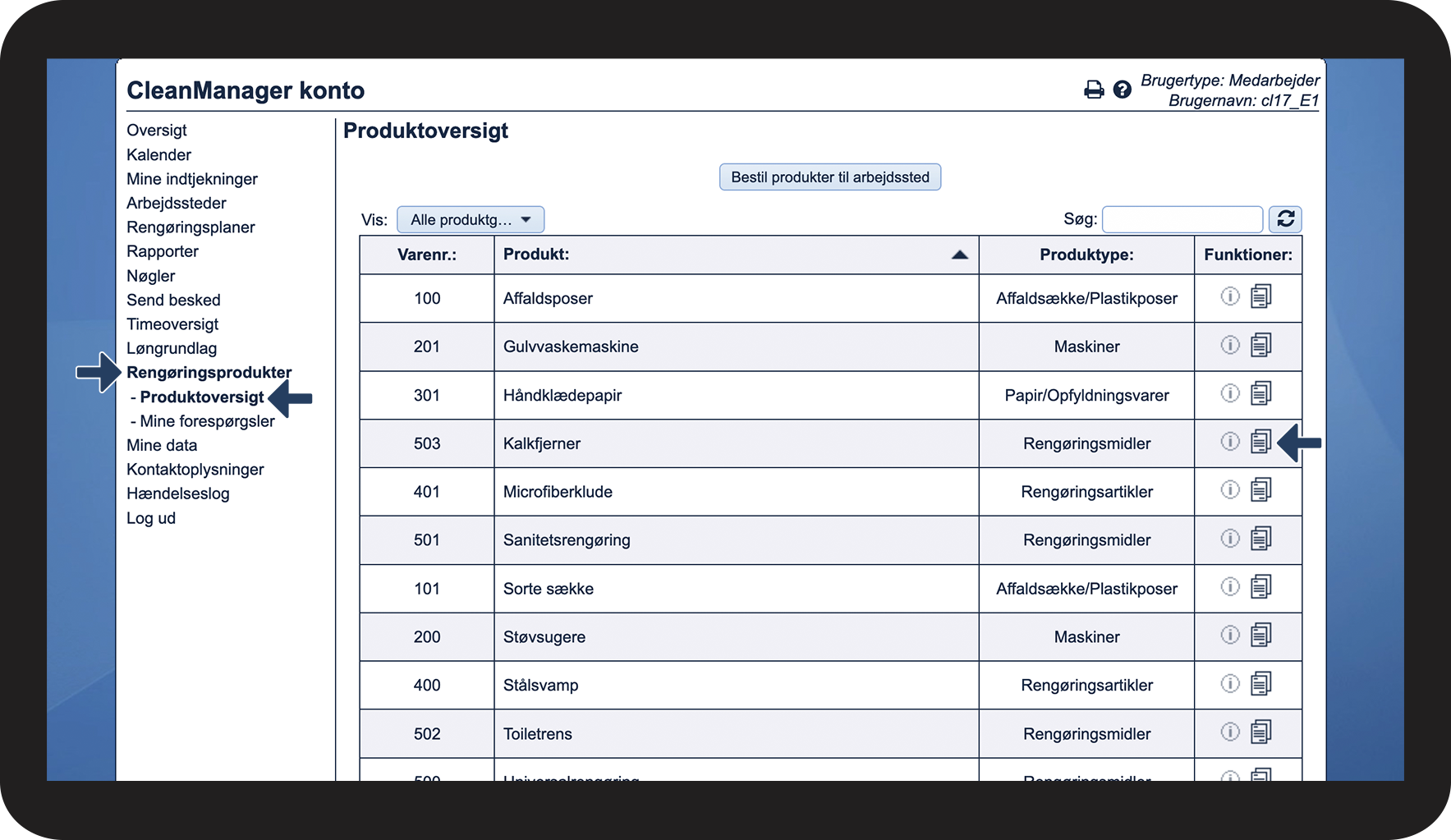The height and width of the screenshot is (840, 1451).
Task: Click info icon for Gulvvaskemaskine
Action: click(x=1229, y=345)
